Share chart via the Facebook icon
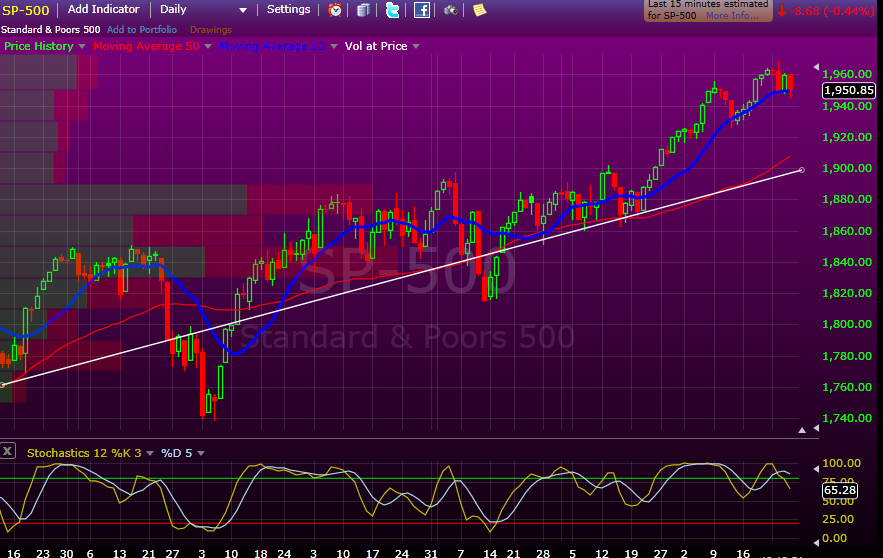The width and height of the screenshot is (883, 558). (422, 10)
